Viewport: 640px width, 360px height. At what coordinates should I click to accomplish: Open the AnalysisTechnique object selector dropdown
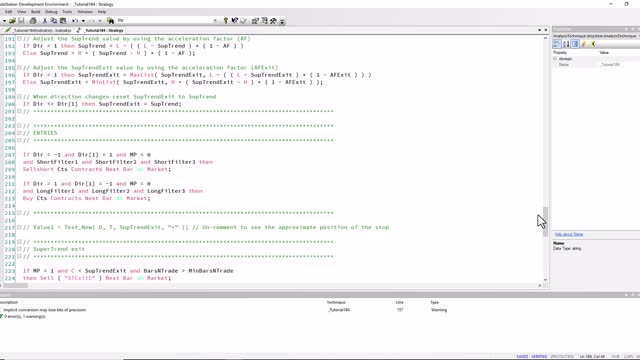pyautogui.click(x=638, y=36)
